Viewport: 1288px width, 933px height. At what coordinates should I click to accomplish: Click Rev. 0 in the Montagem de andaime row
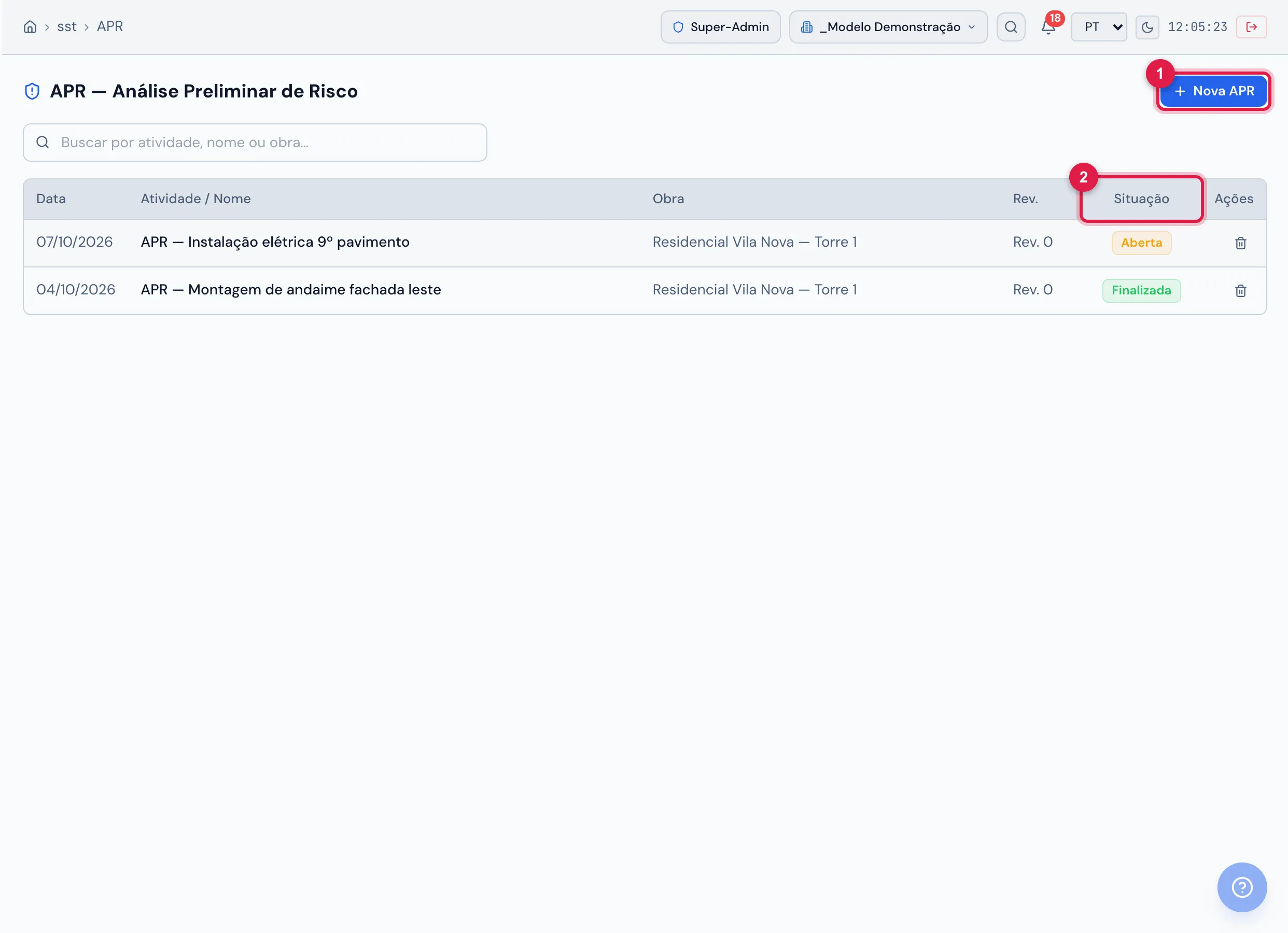click(x=1032, y=290)
